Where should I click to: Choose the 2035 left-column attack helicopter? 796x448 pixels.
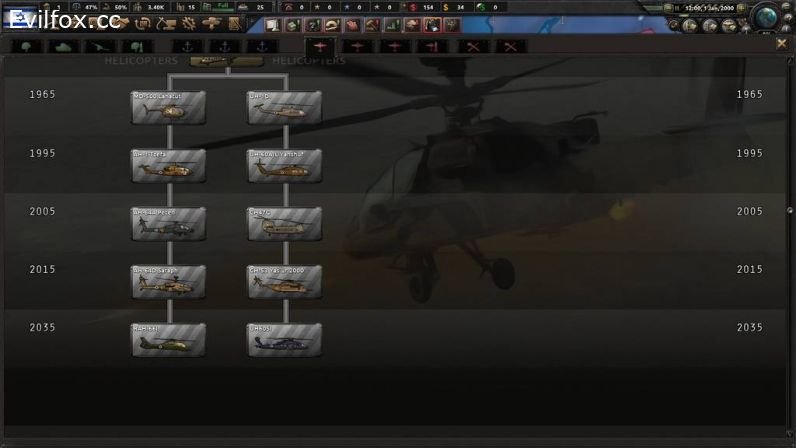168,340
